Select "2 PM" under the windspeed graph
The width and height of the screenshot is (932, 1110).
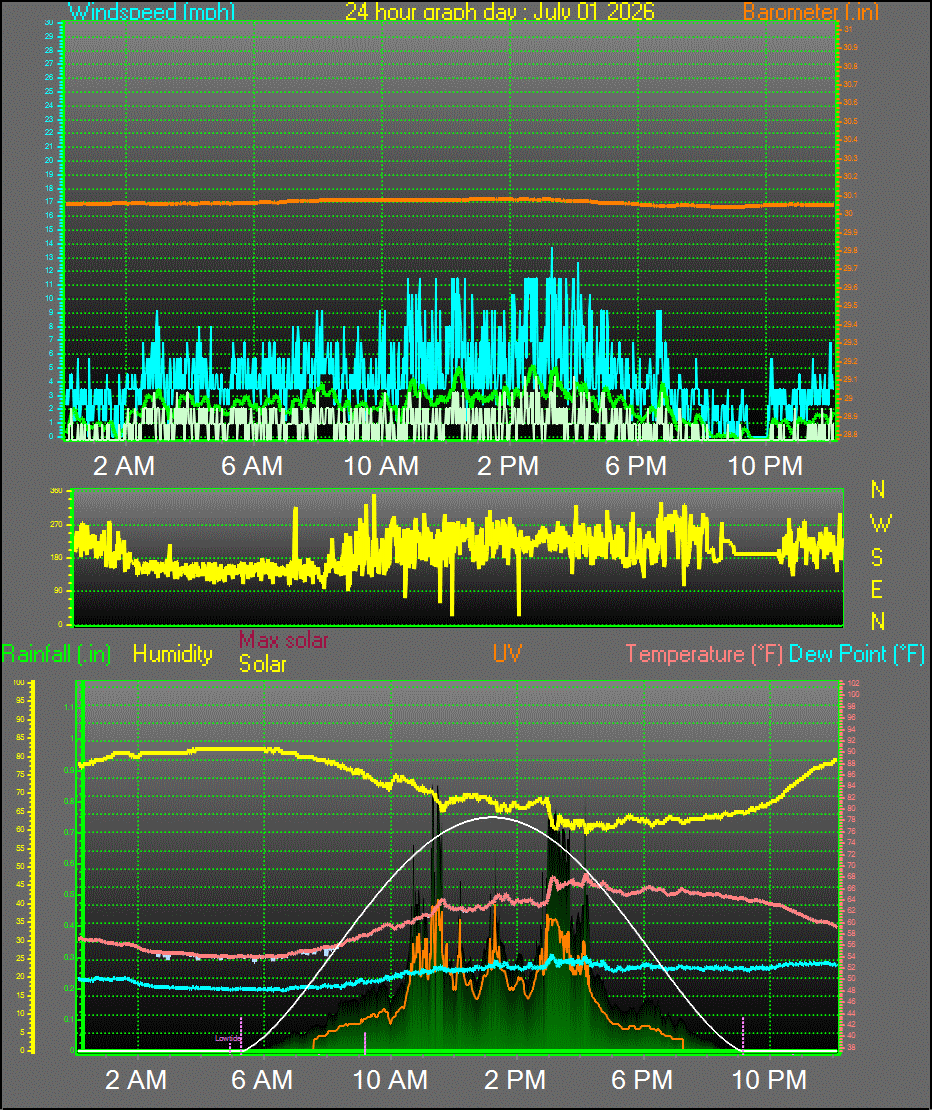pyautogui.click(x=508, y=466)
